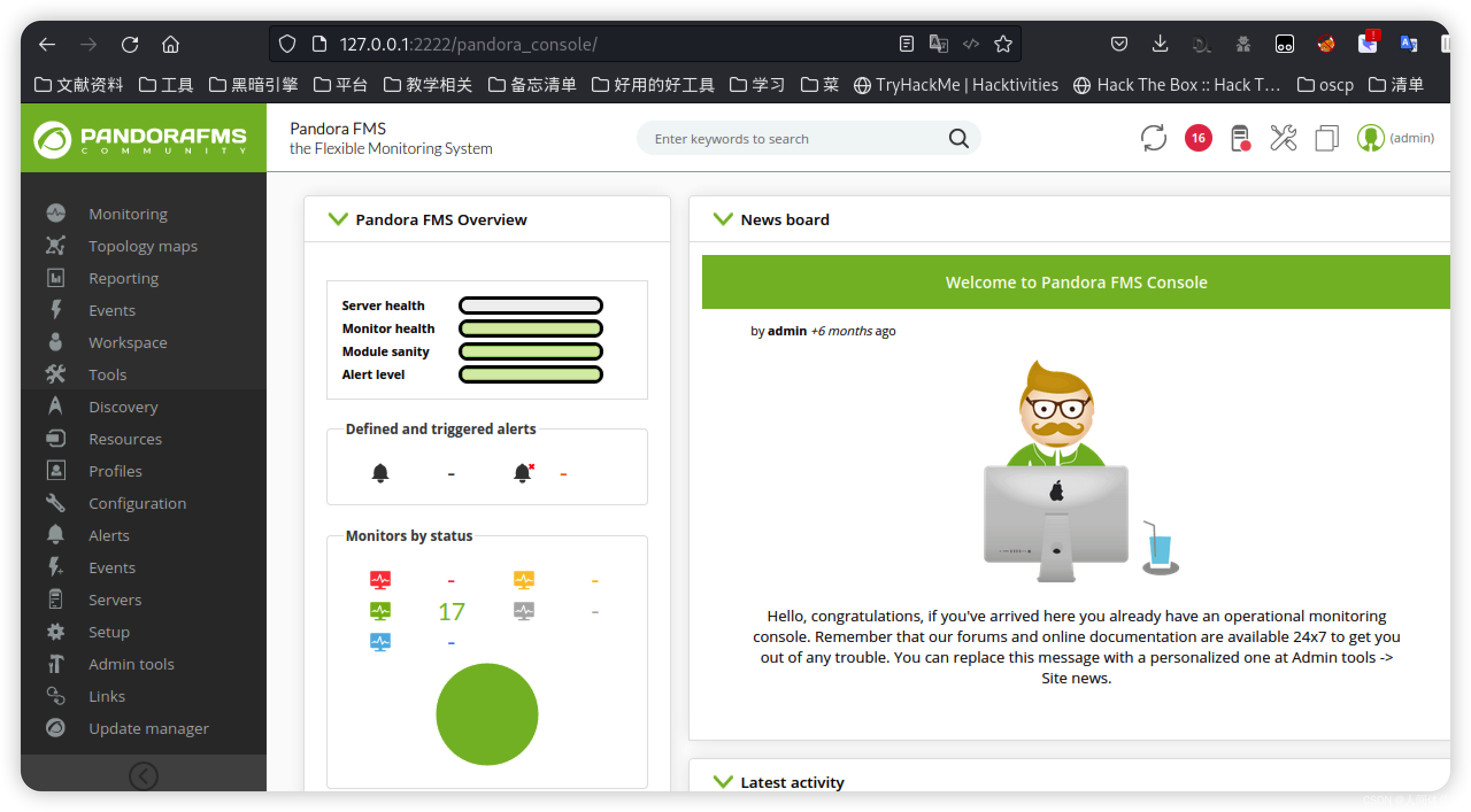
Task: Collapse the sidebar with the arrow button
Action: pos(144,776)
